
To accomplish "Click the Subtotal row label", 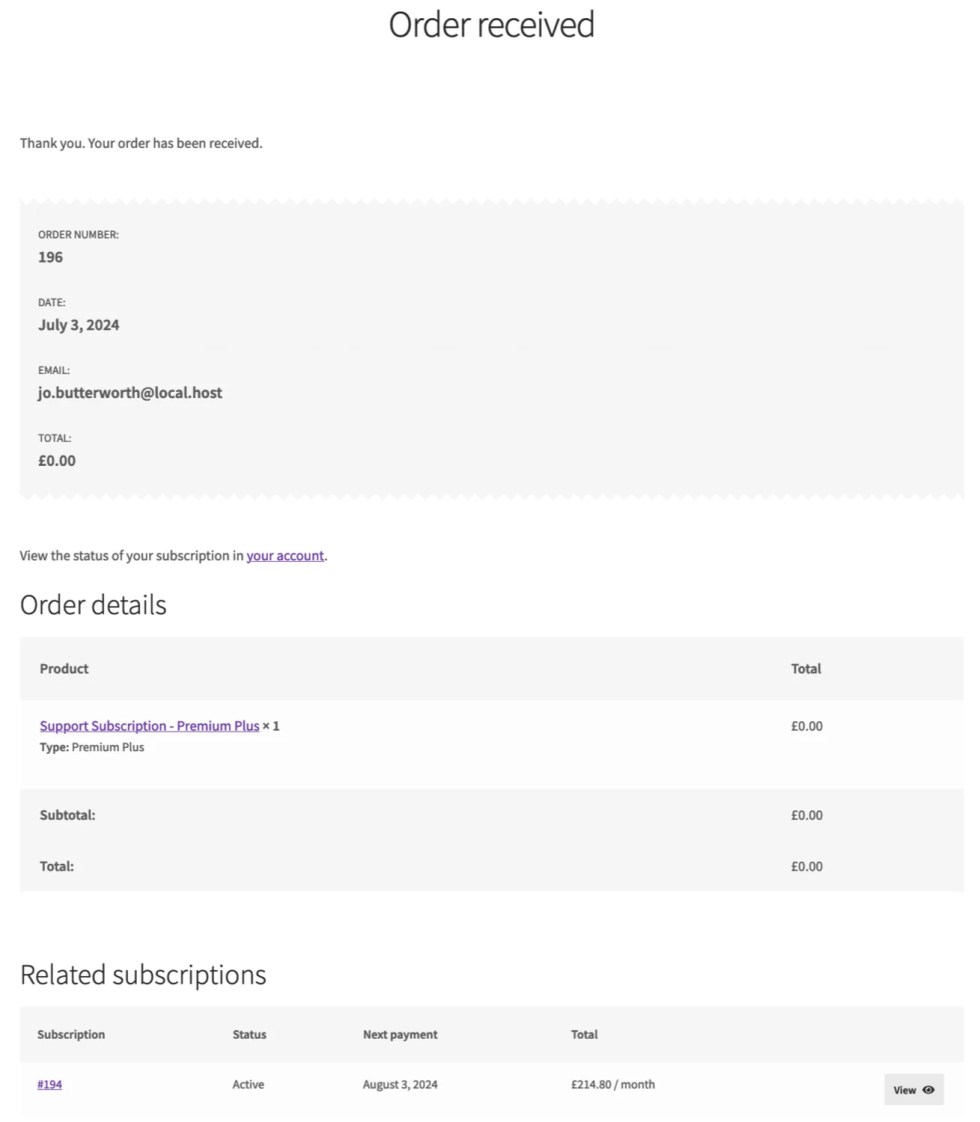I will point(67,815).
